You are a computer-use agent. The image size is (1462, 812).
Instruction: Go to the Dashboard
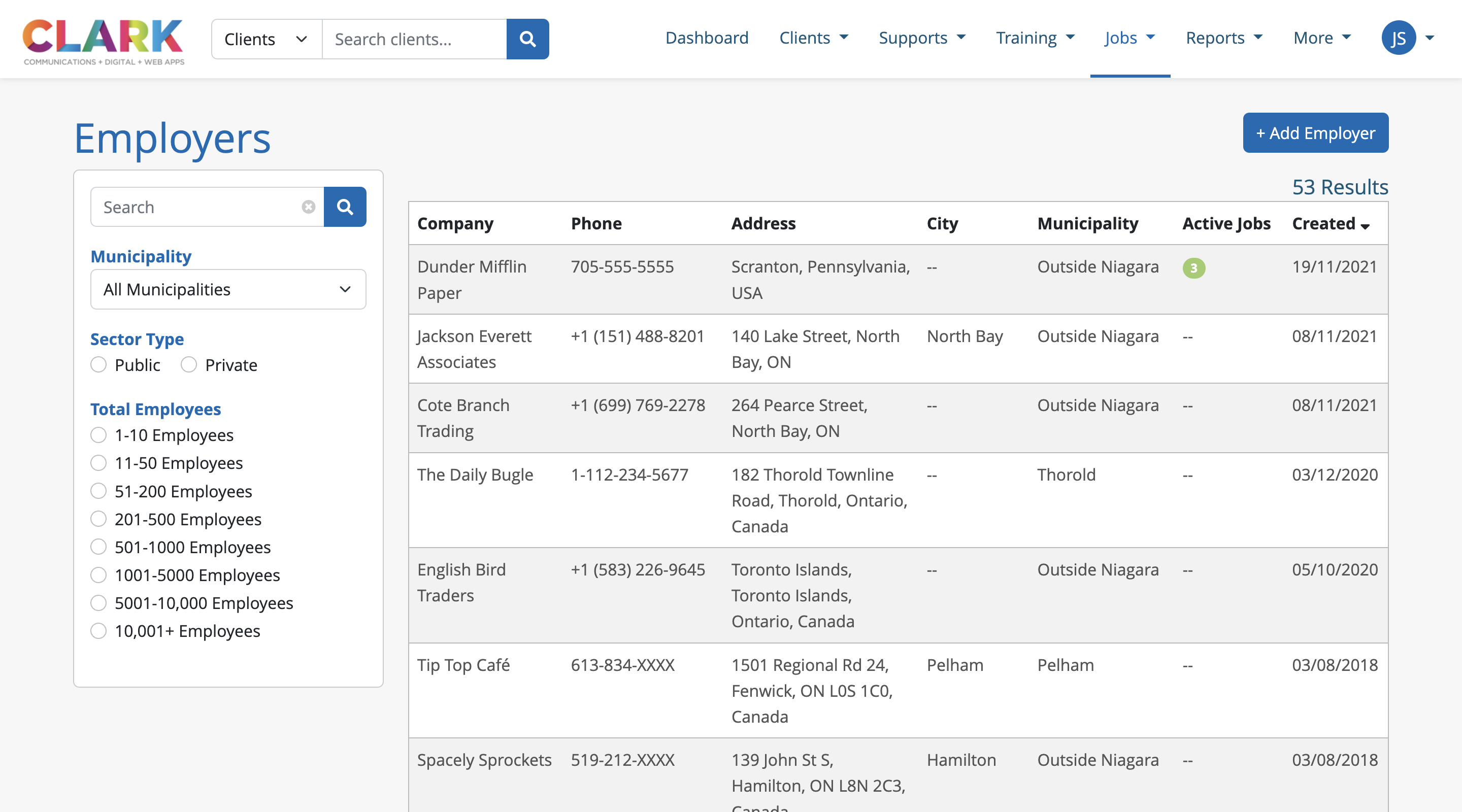[707, 38]
